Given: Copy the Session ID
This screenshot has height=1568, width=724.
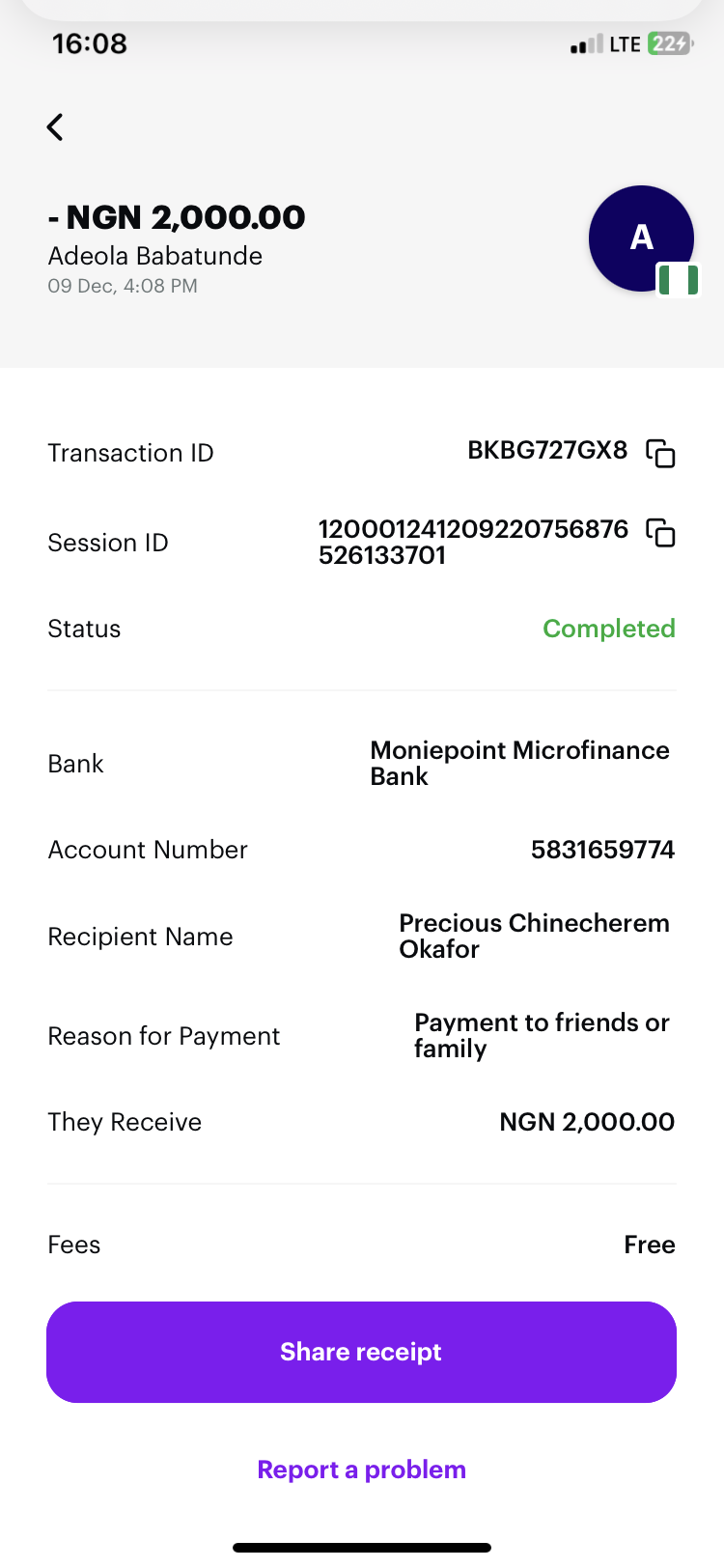Looking at the screenshot, I should point(660,532).
